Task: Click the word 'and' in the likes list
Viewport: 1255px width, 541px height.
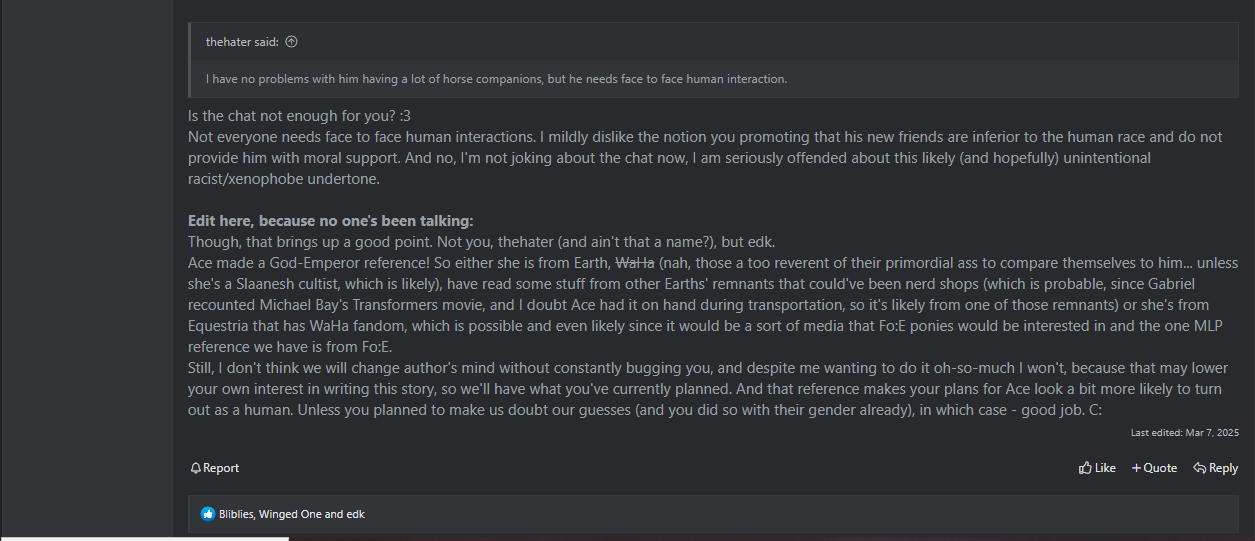Action: coord(334,514)
